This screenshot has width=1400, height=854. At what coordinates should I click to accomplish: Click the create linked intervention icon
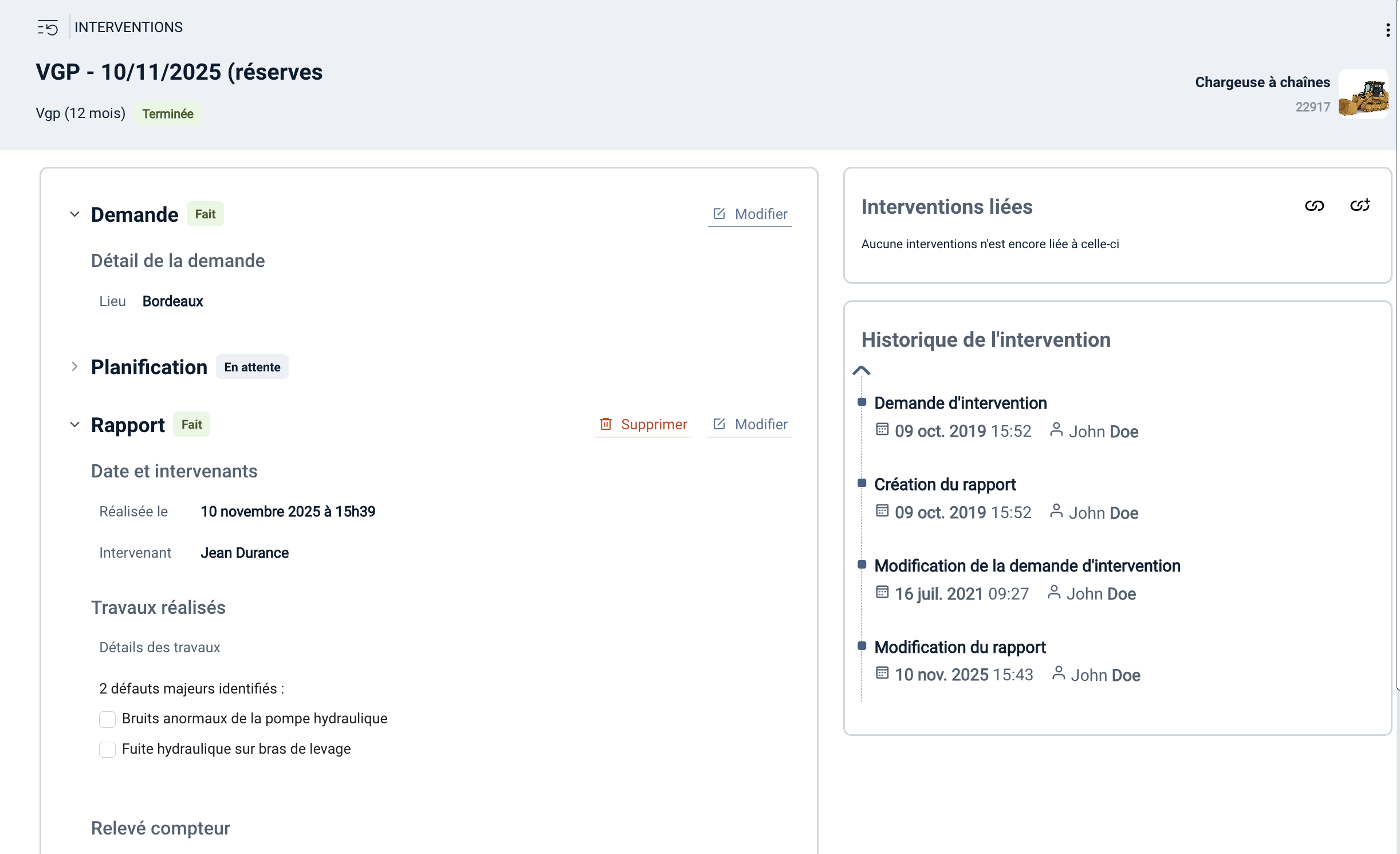point(1359,205)
